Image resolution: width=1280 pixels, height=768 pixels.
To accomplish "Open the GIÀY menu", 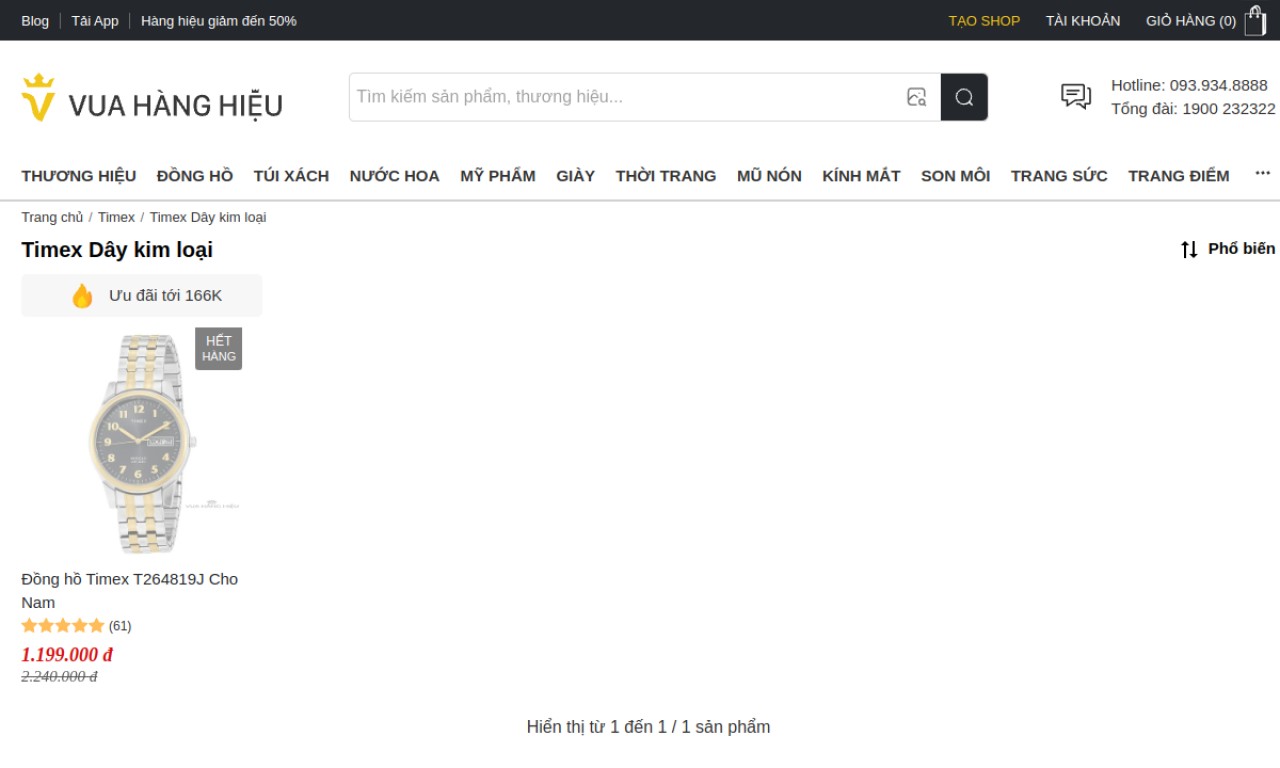I will 576,176.
